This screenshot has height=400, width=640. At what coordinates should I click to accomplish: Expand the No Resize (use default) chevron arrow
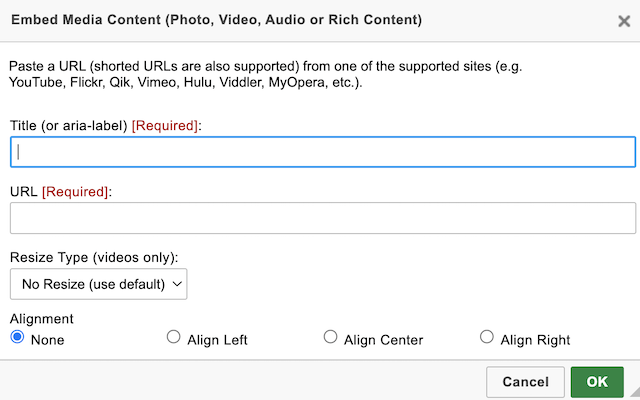coord(178,284)
